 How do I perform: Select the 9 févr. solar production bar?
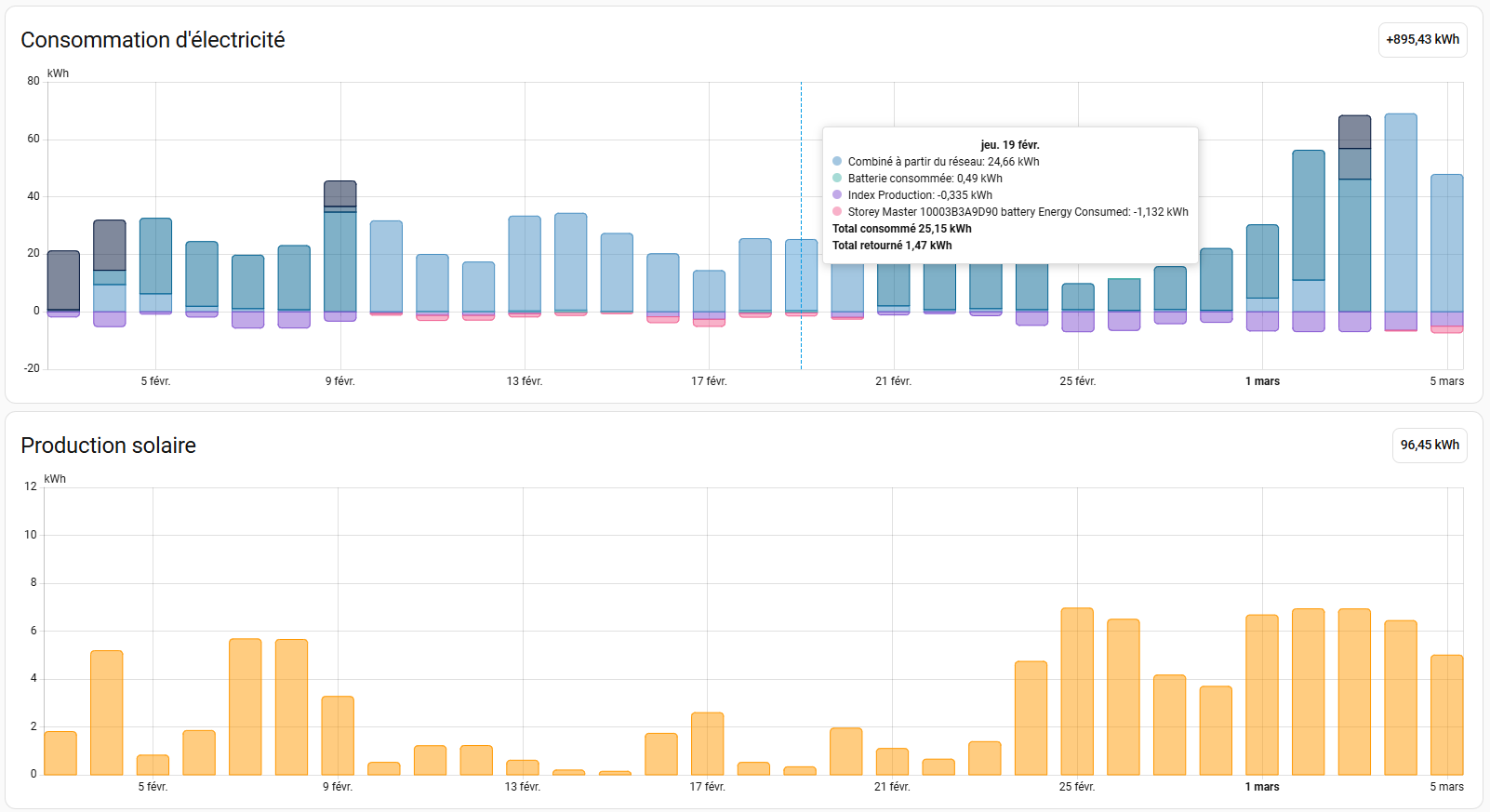point(338,736)
